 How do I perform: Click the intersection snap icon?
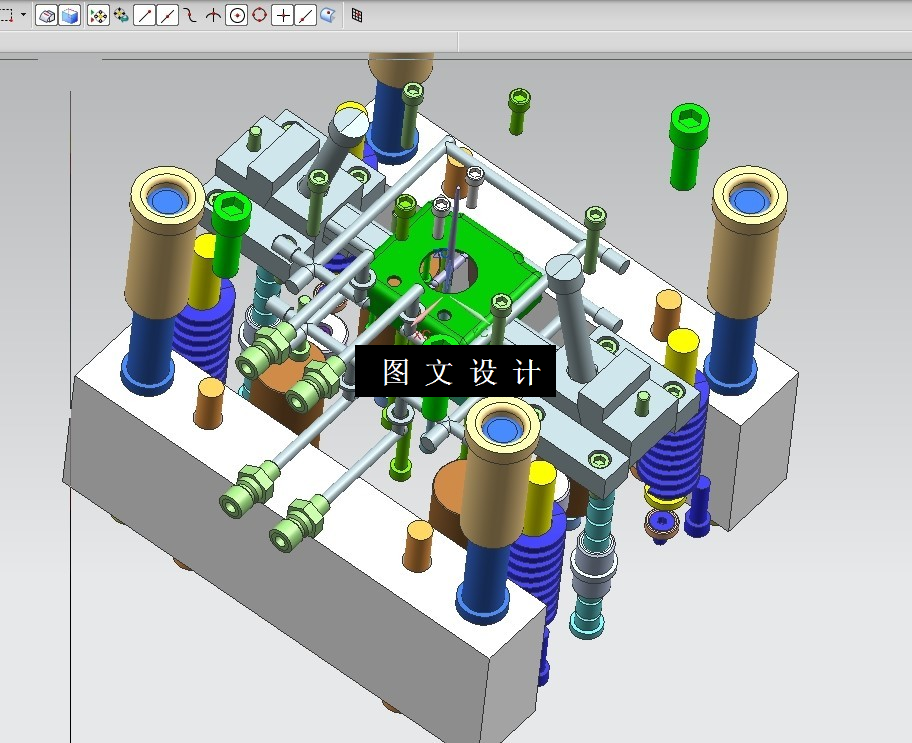click(213, 15)
